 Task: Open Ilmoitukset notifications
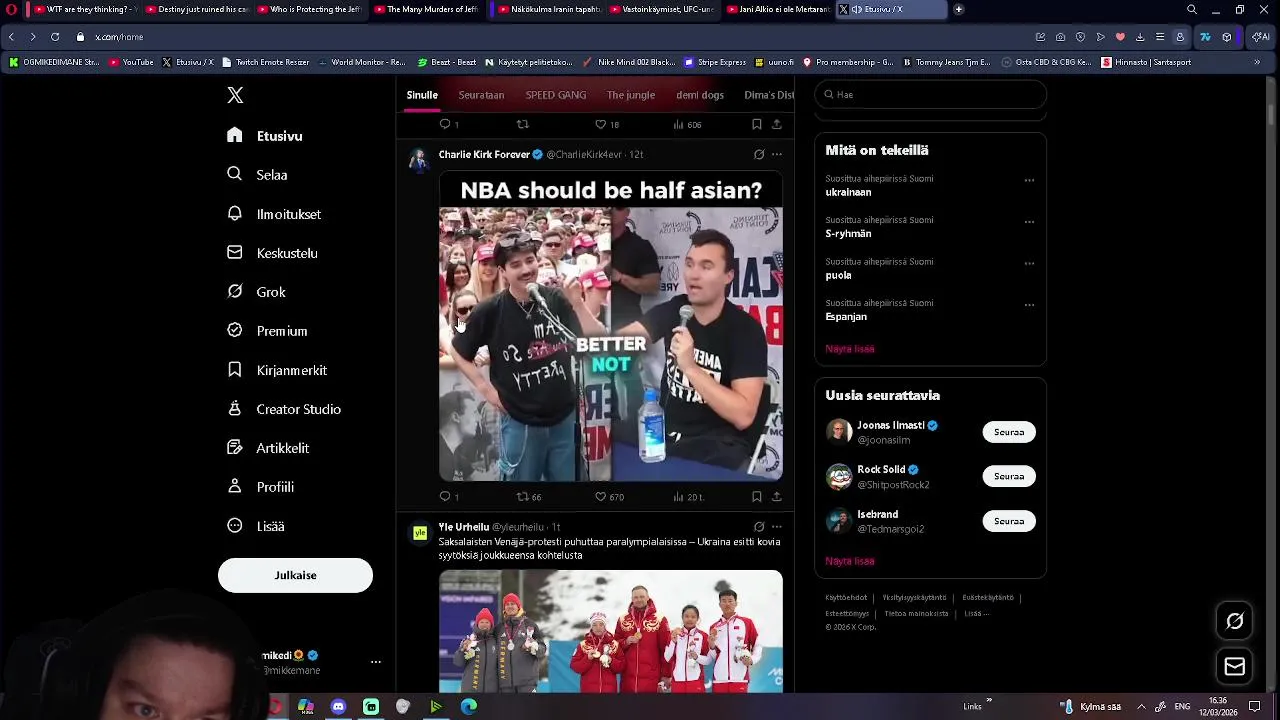tap(274, 214)
